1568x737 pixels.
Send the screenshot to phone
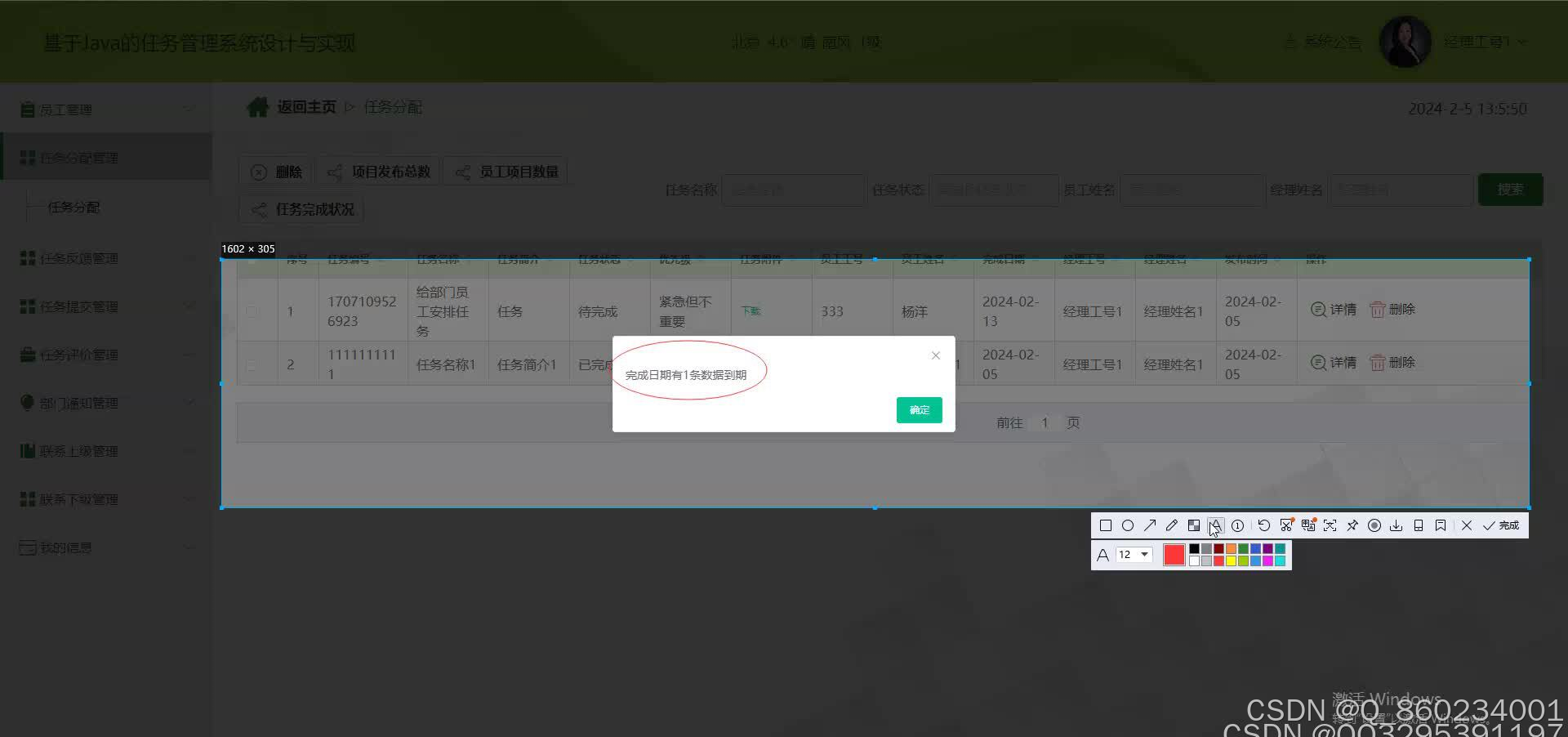tap(1419, 525)
